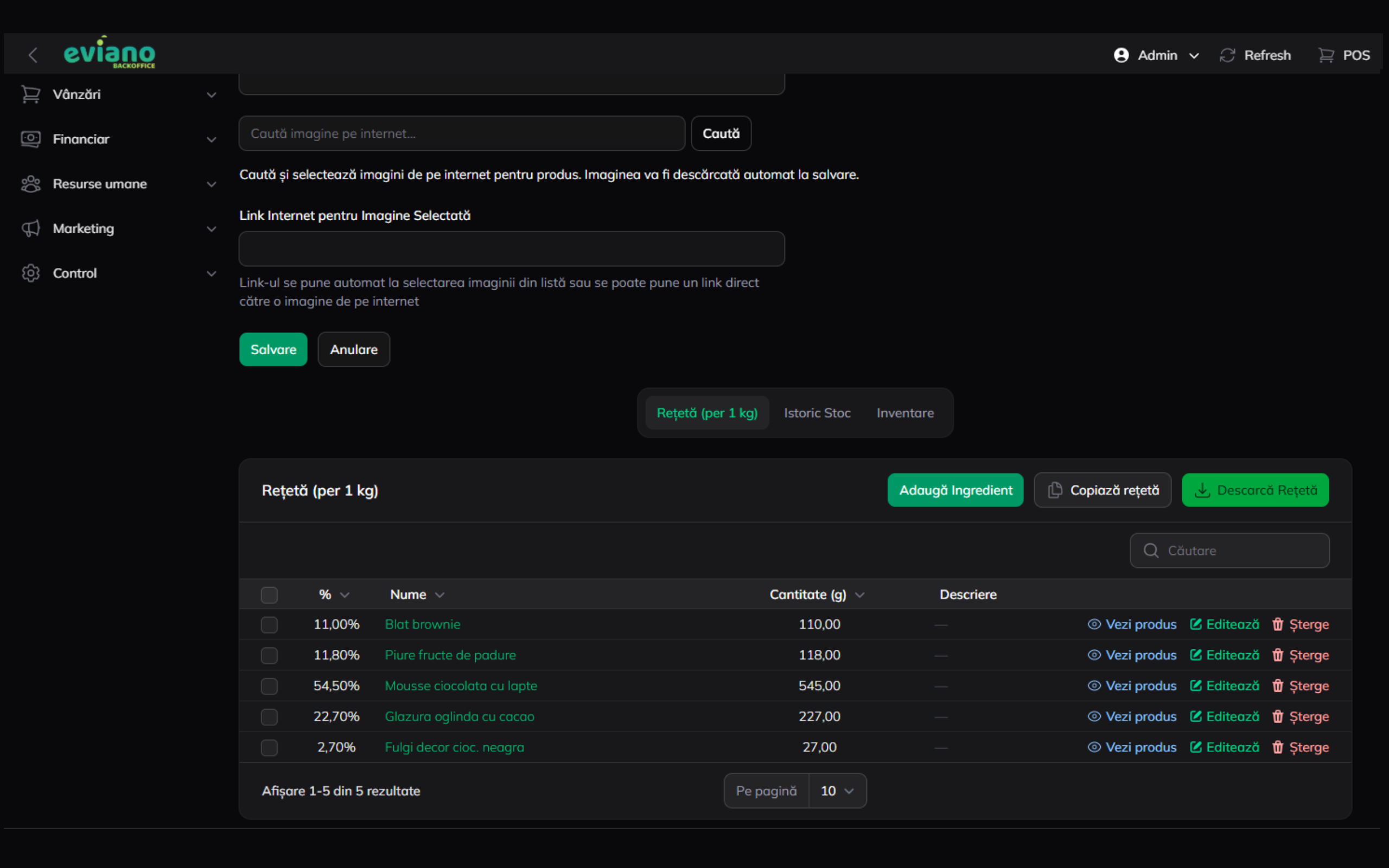
Task: Expand the Resurse umane sidebar chevron
Action: 211,184
